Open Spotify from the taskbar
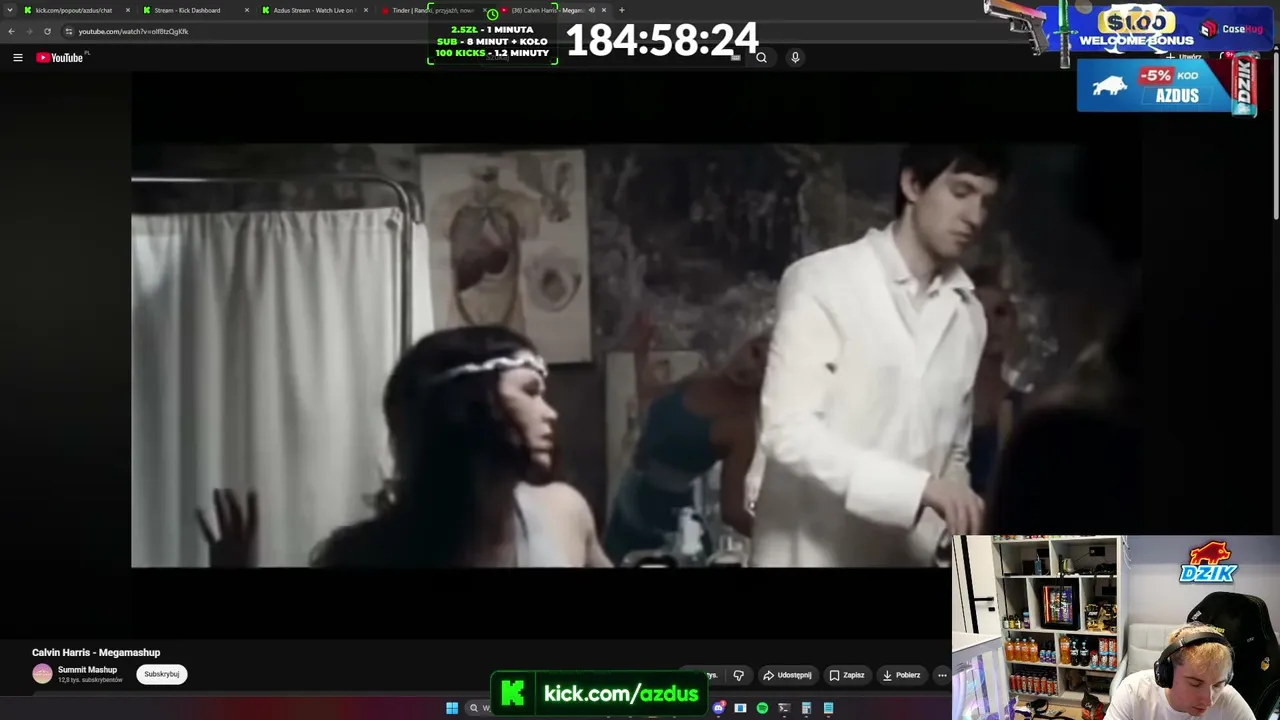The image size is (1280, 720). [x=762, y=708]
